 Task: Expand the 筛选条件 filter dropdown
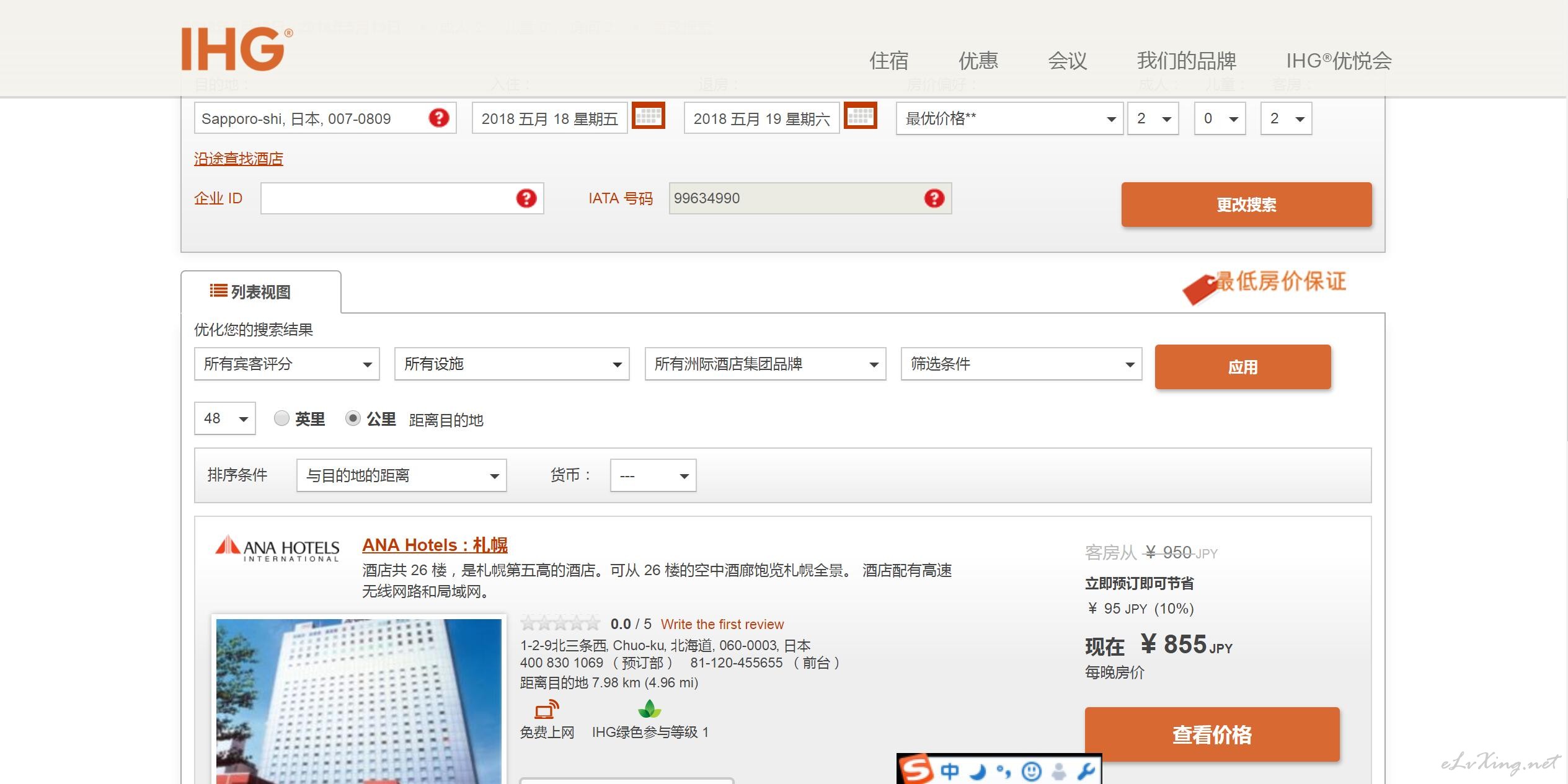click(1022, 364)
